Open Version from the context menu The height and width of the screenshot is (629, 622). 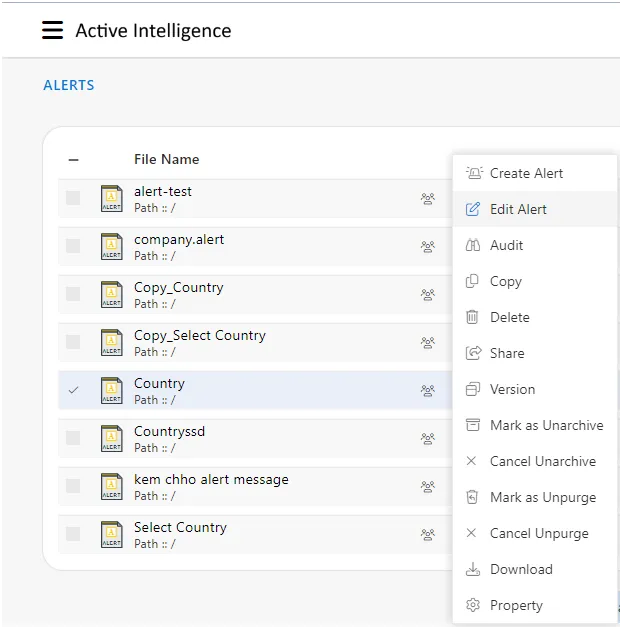(x=535, y=389)
